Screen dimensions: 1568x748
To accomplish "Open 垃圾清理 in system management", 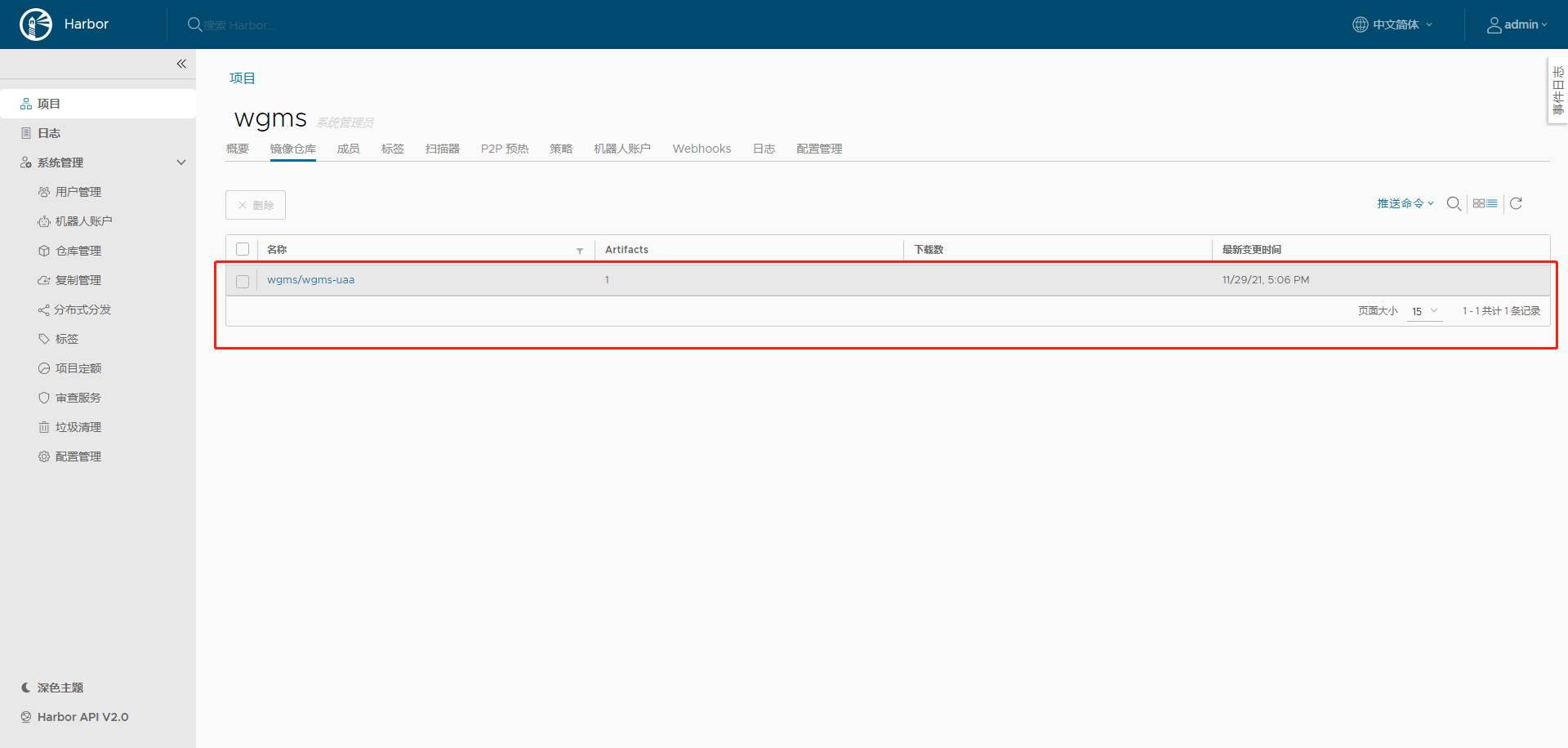I will (x=78, y=426).
